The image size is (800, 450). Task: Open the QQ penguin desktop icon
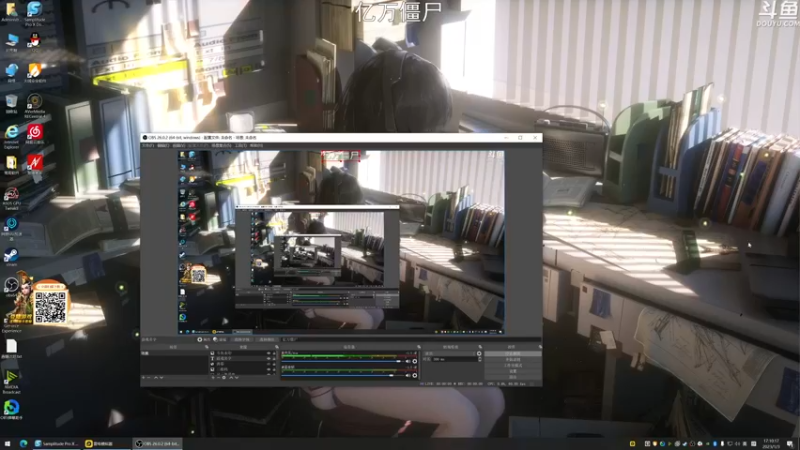[x=34, y=42]
